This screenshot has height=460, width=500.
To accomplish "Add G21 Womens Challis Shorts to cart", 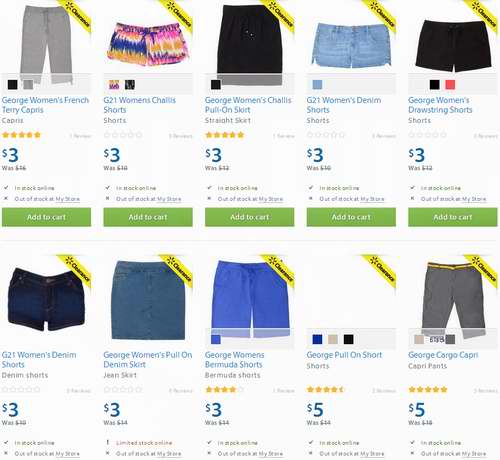I will (148, 217).
